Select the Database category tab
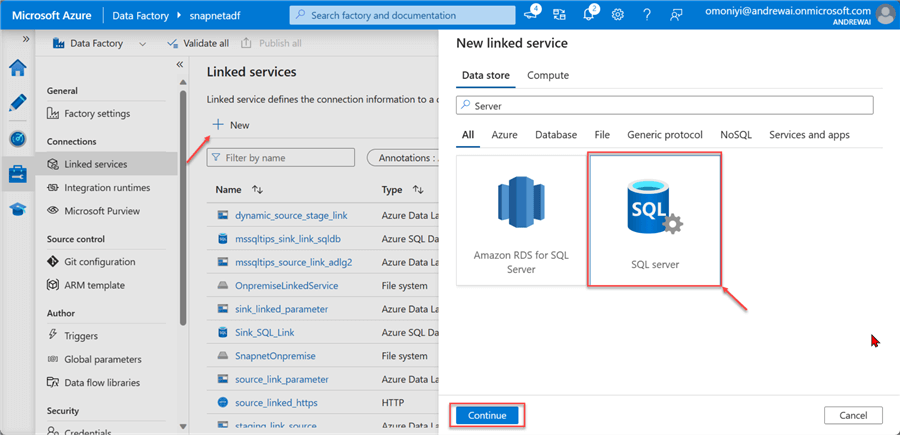This screenshot has height=435, width=900. pyautogui.click(x=556, y=135)
